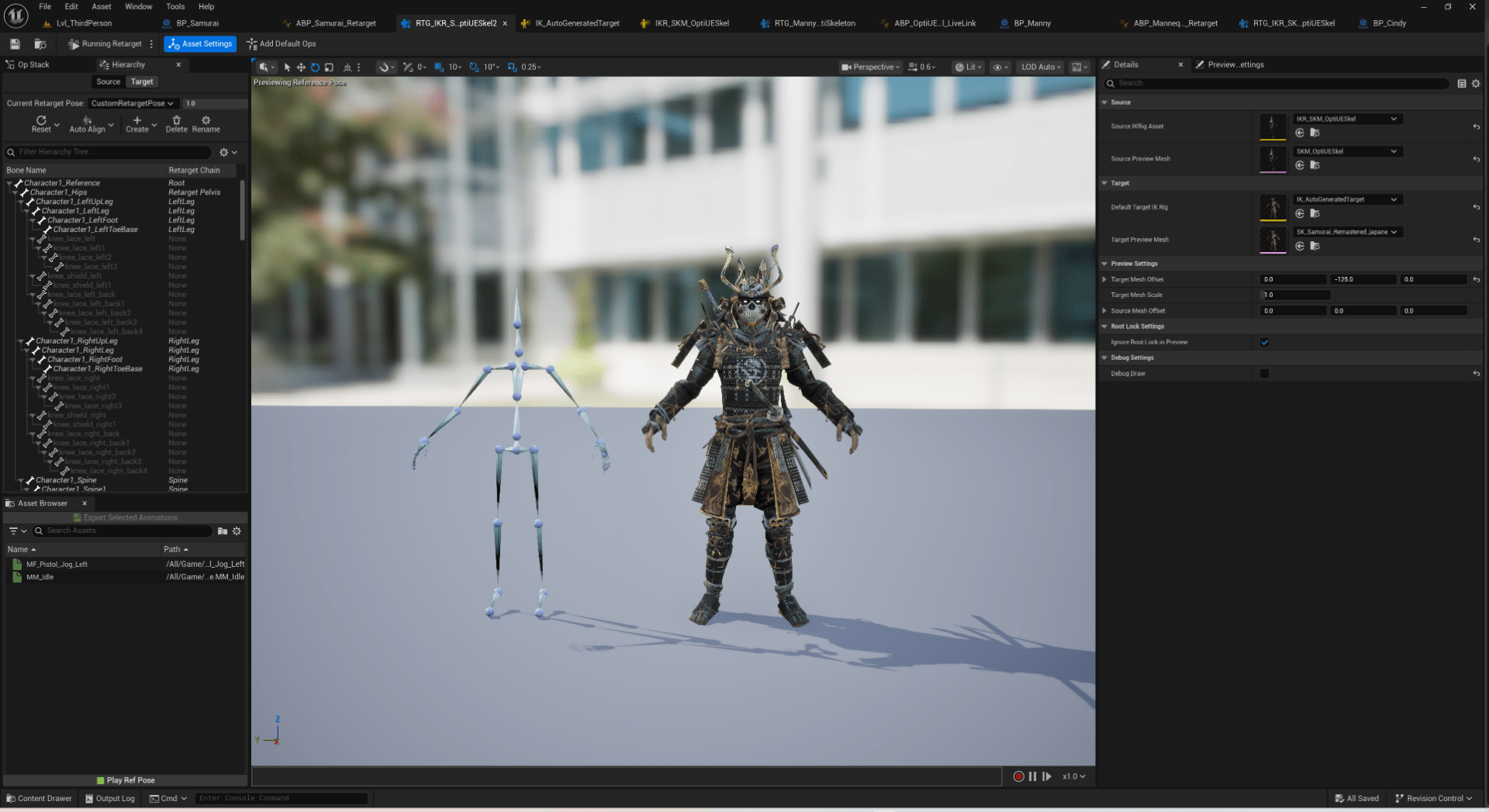
Task: Switch hierarchy to Target skeleton
Action: [142, 82]
